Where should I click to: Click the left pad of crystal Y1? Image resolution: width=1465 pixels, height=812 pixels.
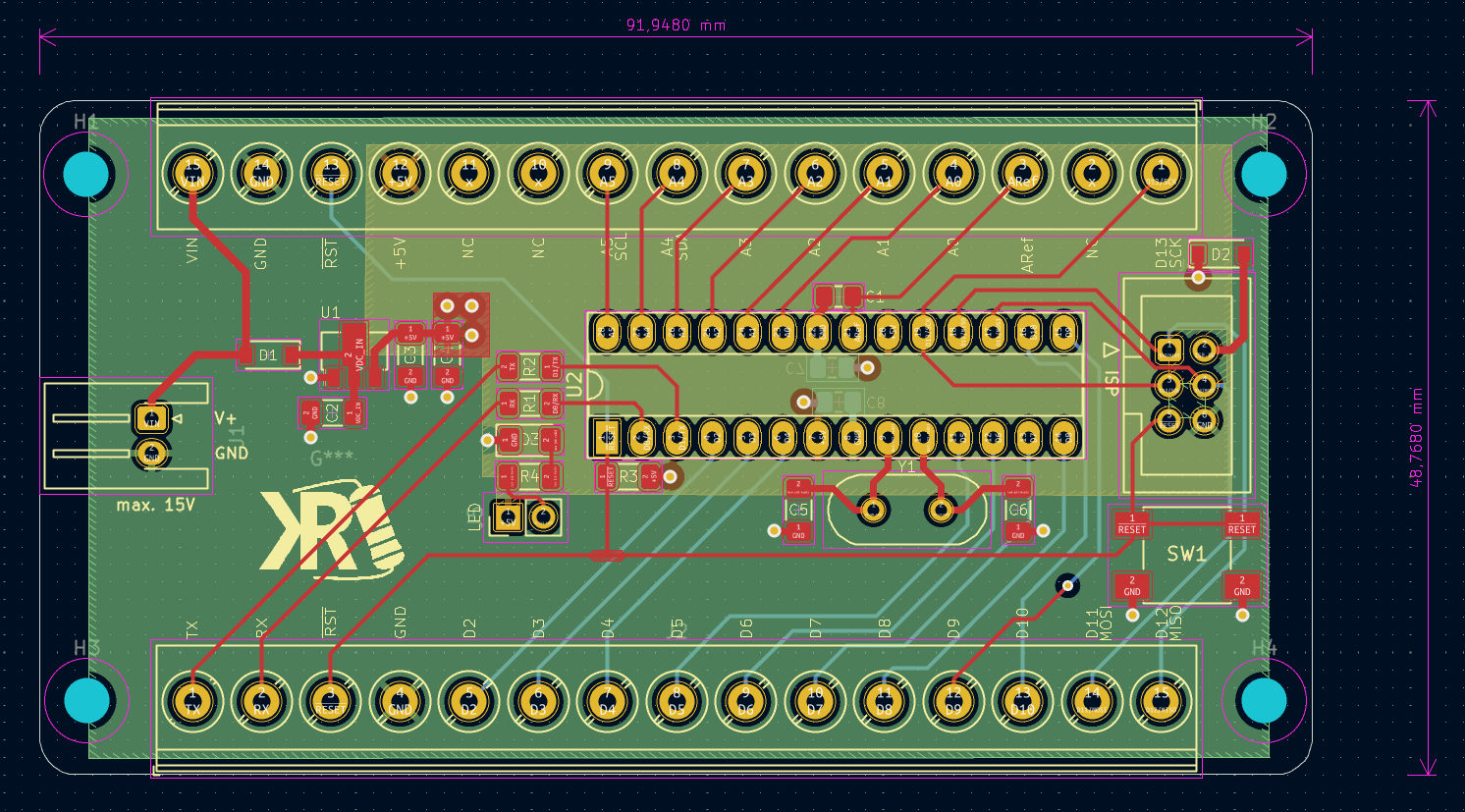pos(873,509)
